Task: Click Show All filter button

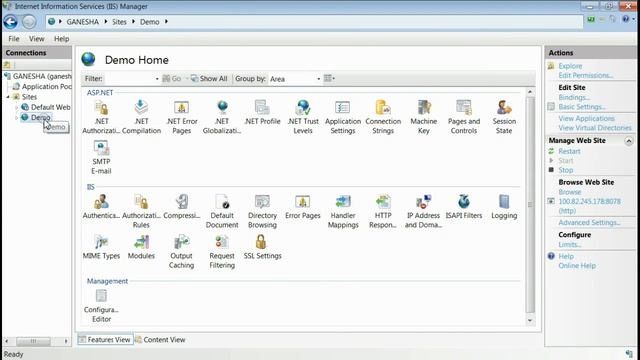Action: [209, 79]
